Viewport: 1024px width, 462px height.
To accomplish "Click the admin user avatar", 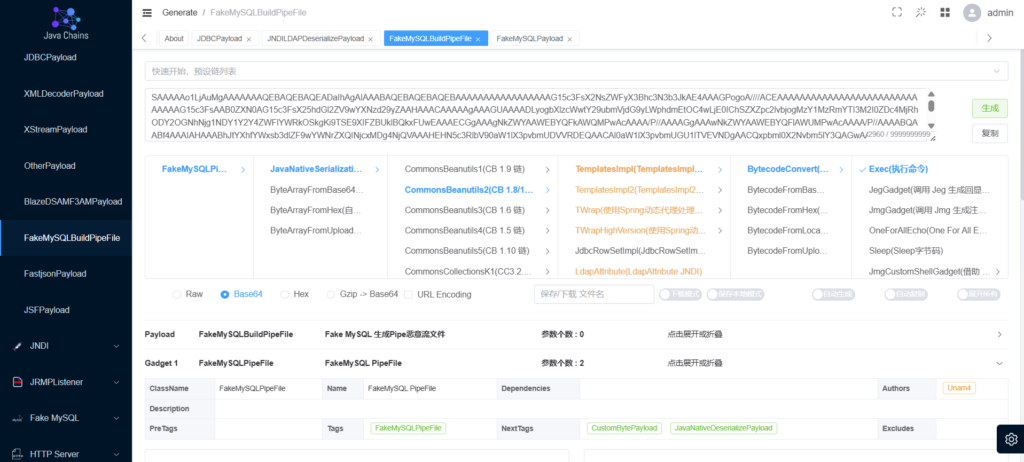I will point(971,13).
